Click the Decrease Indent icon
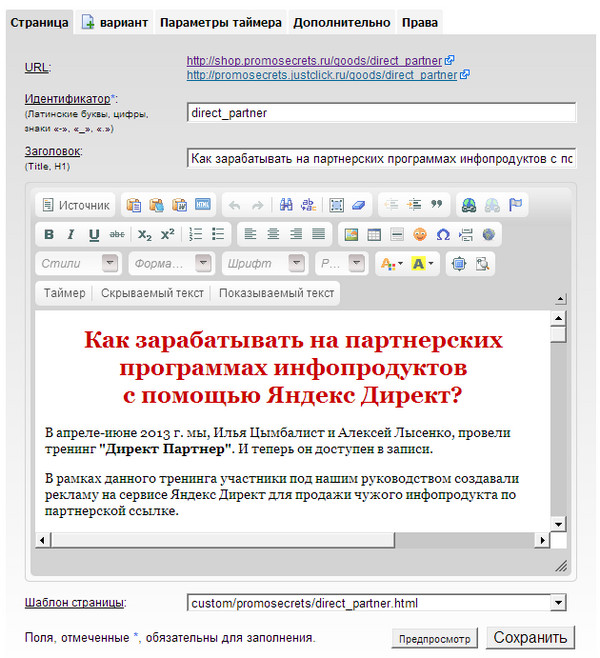Image resolution: width=600 pixels, height=658 pixels. point(391,205)
